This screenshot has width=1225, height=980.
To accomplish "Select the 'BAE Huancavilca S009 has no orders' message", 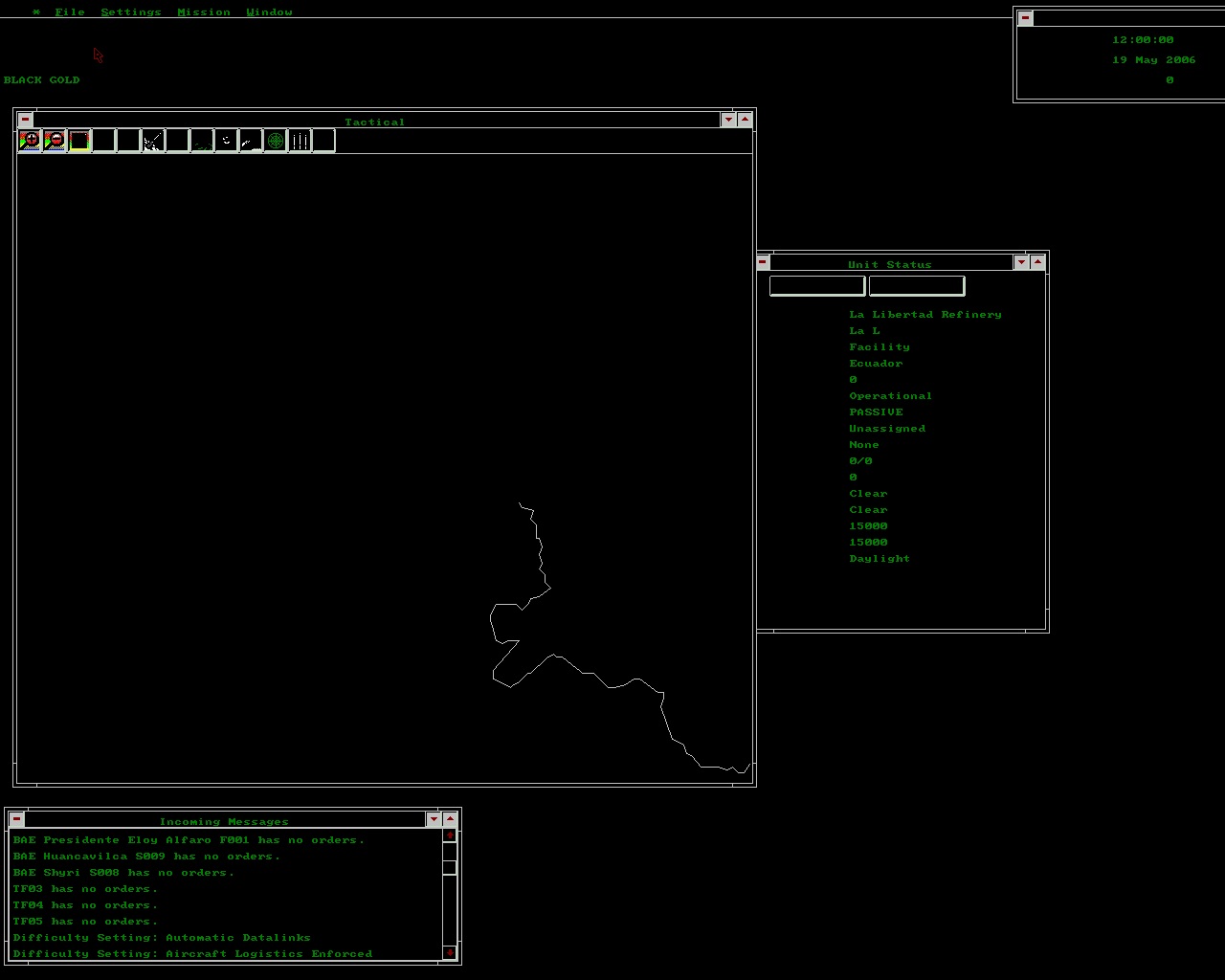I will 146,856.
